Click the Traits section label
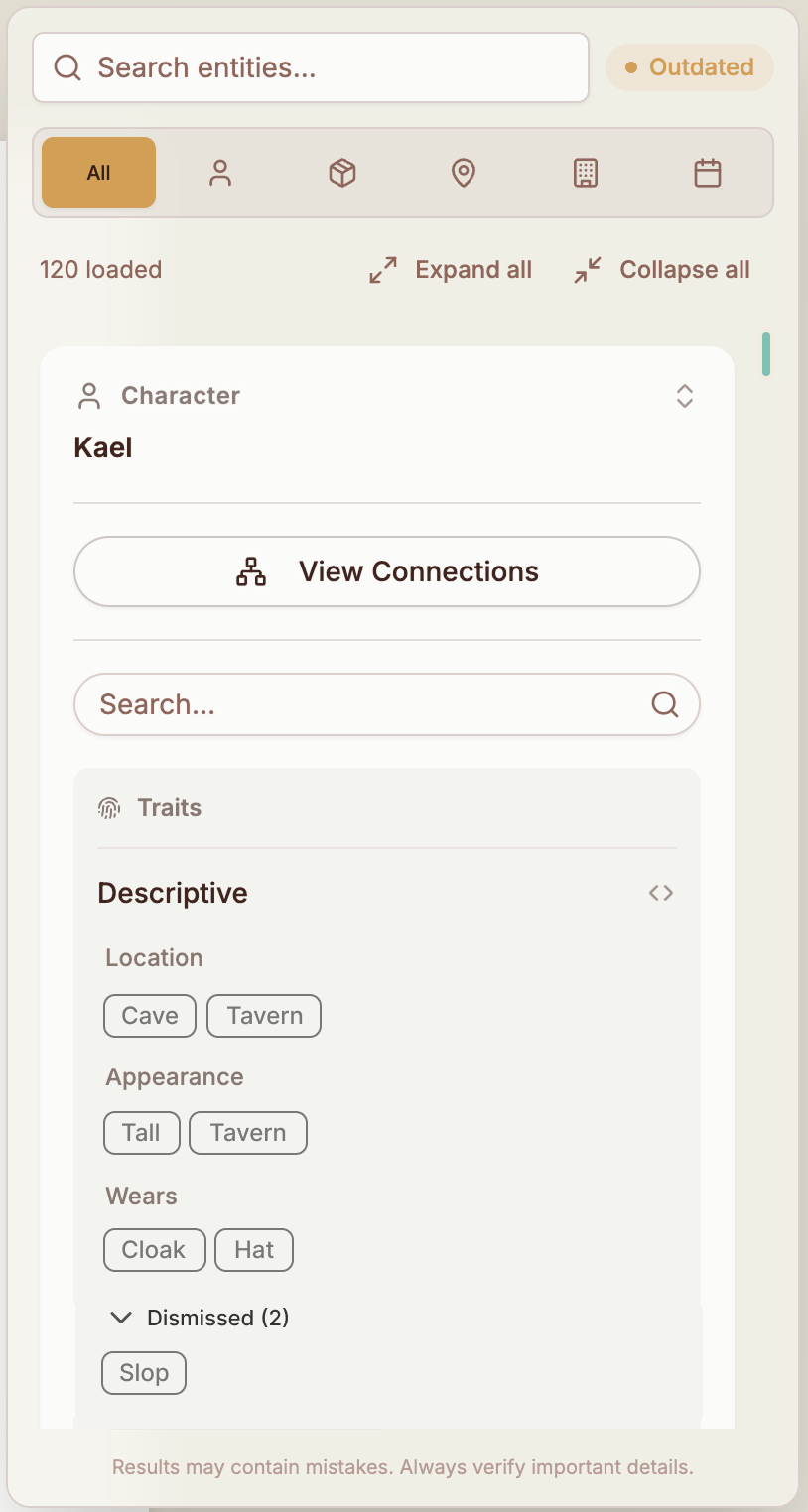The height and width of the screenshot is (1512, 808). (x=170, y=808)
